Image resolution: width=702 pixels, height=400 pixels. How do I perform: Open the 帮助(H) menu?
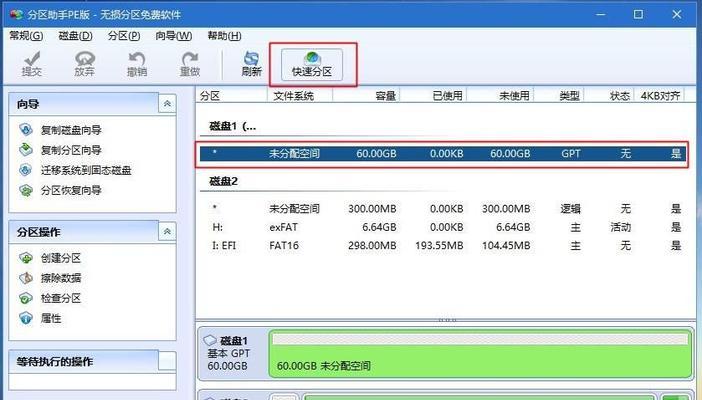(x=224, y=36)
